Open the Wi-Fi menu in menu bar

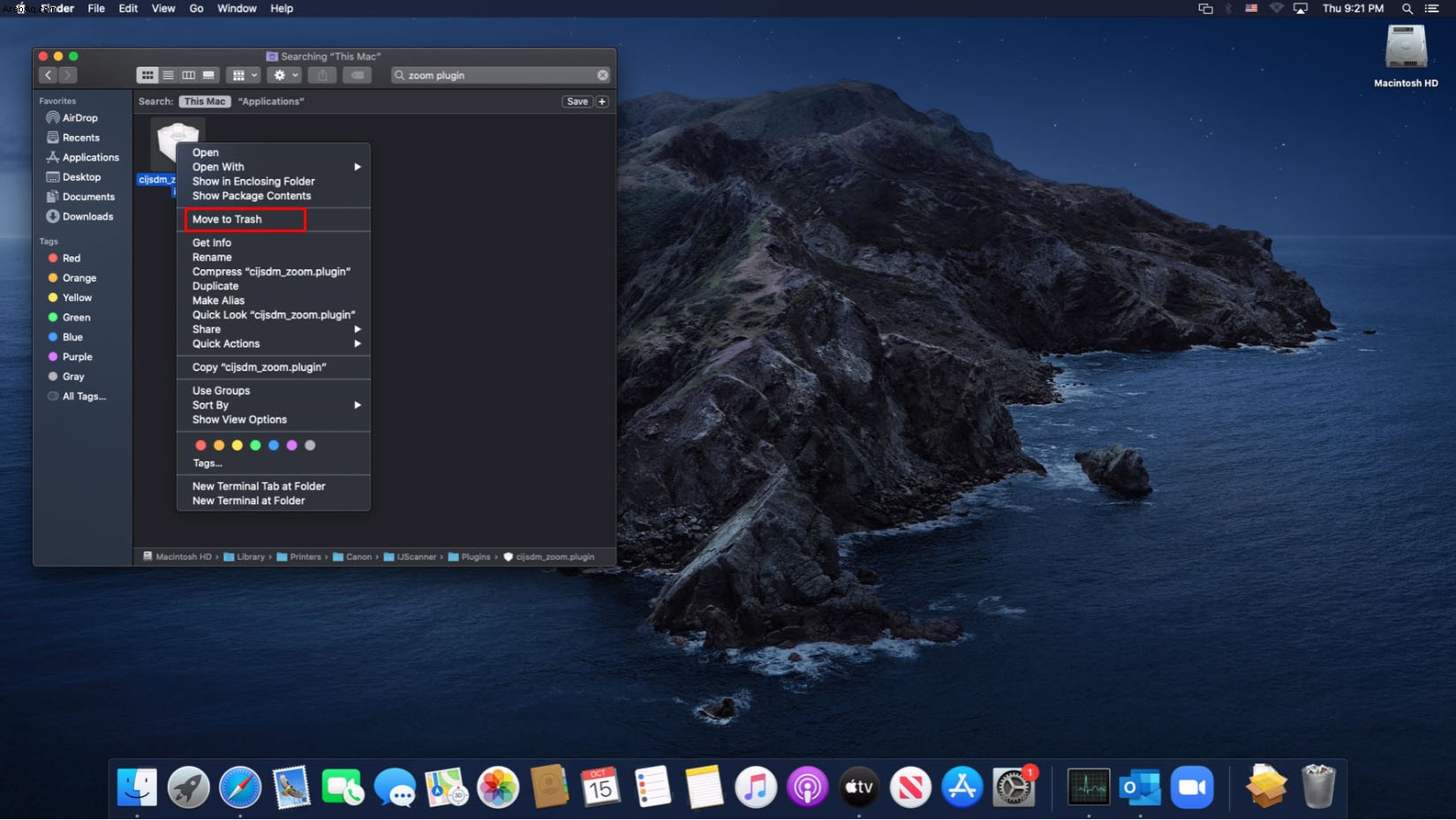[x=1276, y=9]
